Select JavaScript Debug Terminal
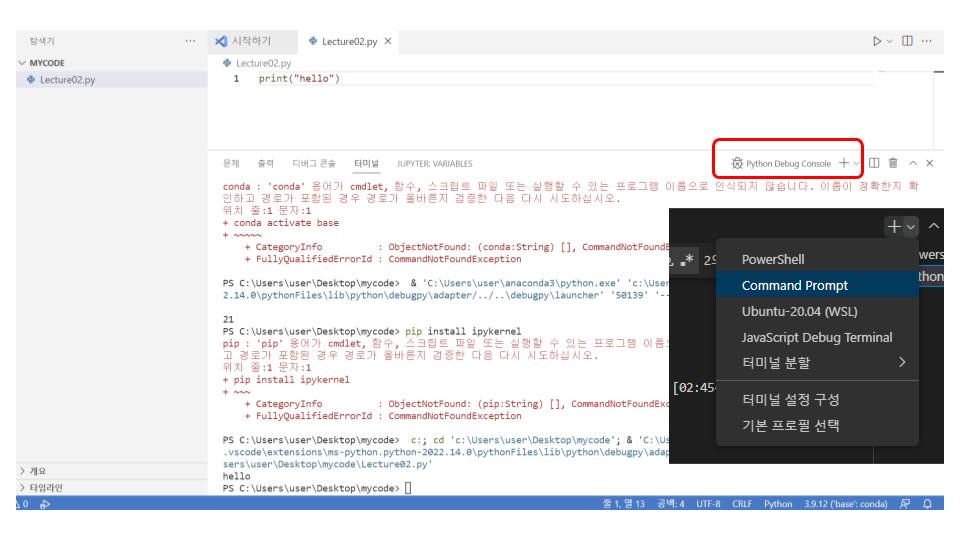Screen dimensions: 960x540 (817, 337)
